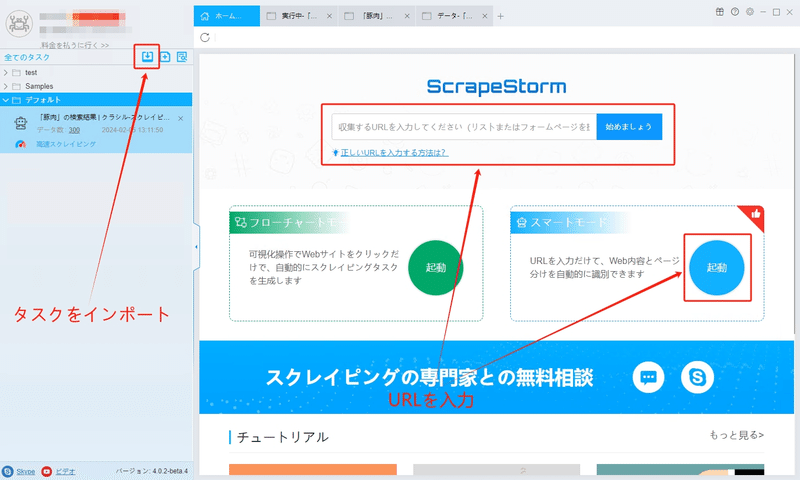This screenshot has width=800, height=480.
Task: Click the thumbs-up badge on Smart Mode card
Action: coord(755,214)
